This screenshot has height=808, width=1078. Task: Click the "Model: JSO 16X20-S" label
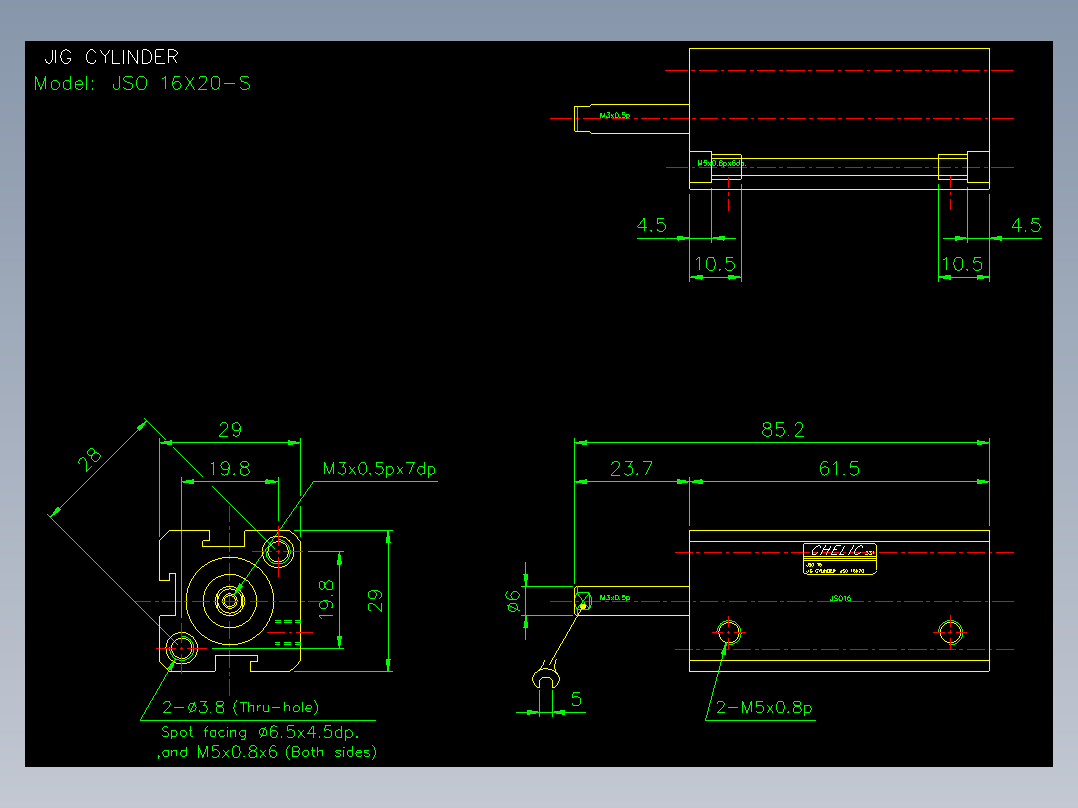pos(142,84)
